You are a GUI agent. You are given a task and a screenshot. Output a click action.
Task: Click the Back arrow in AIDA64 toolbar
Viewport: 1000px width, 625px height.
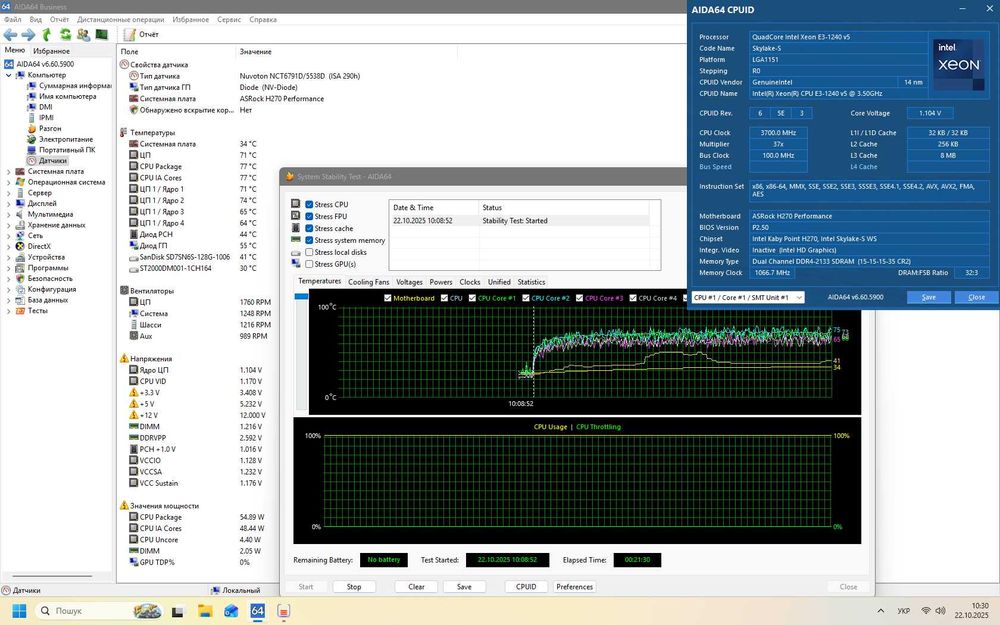10,34
